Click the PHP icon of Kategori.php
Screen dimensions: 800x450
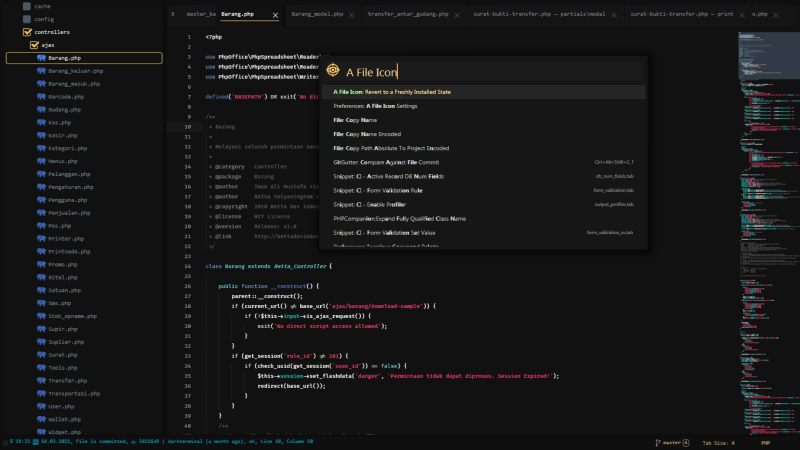coord(41,148)
